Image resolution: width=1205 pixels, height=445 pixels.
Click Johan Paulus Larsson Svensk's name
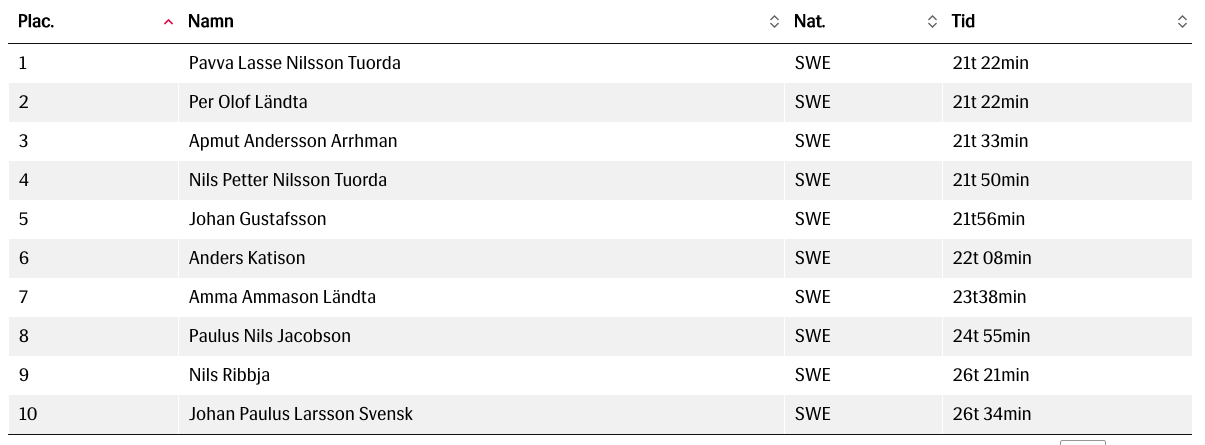pos(301,414)
